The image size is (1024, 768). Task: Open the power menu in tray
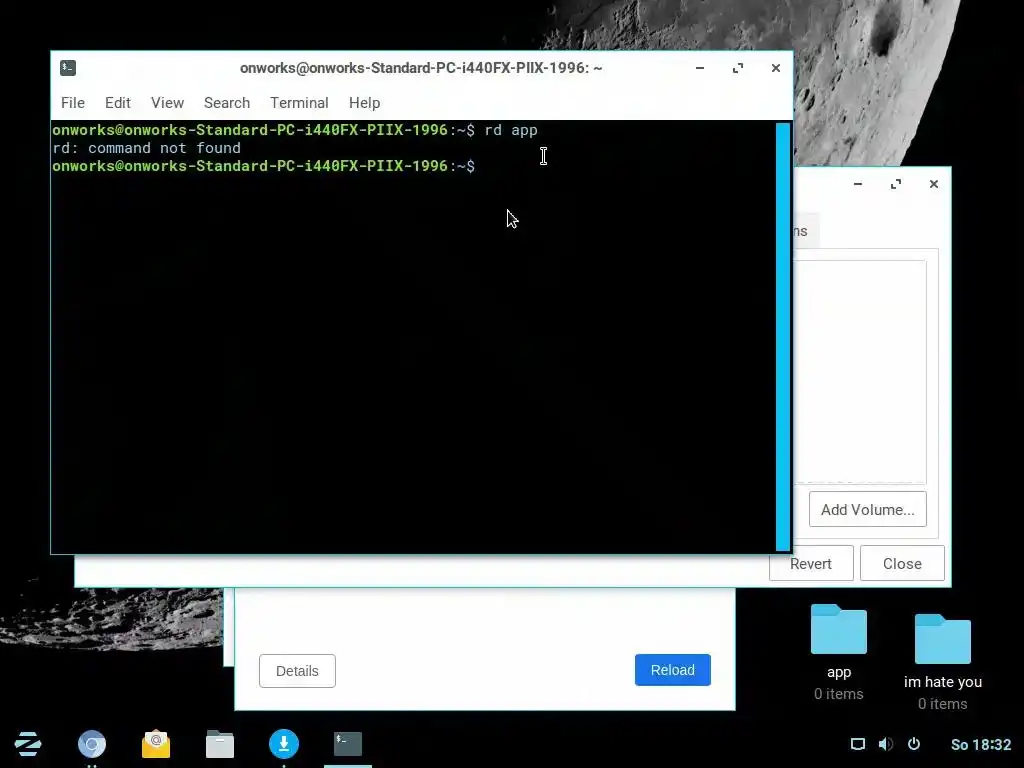914,744
